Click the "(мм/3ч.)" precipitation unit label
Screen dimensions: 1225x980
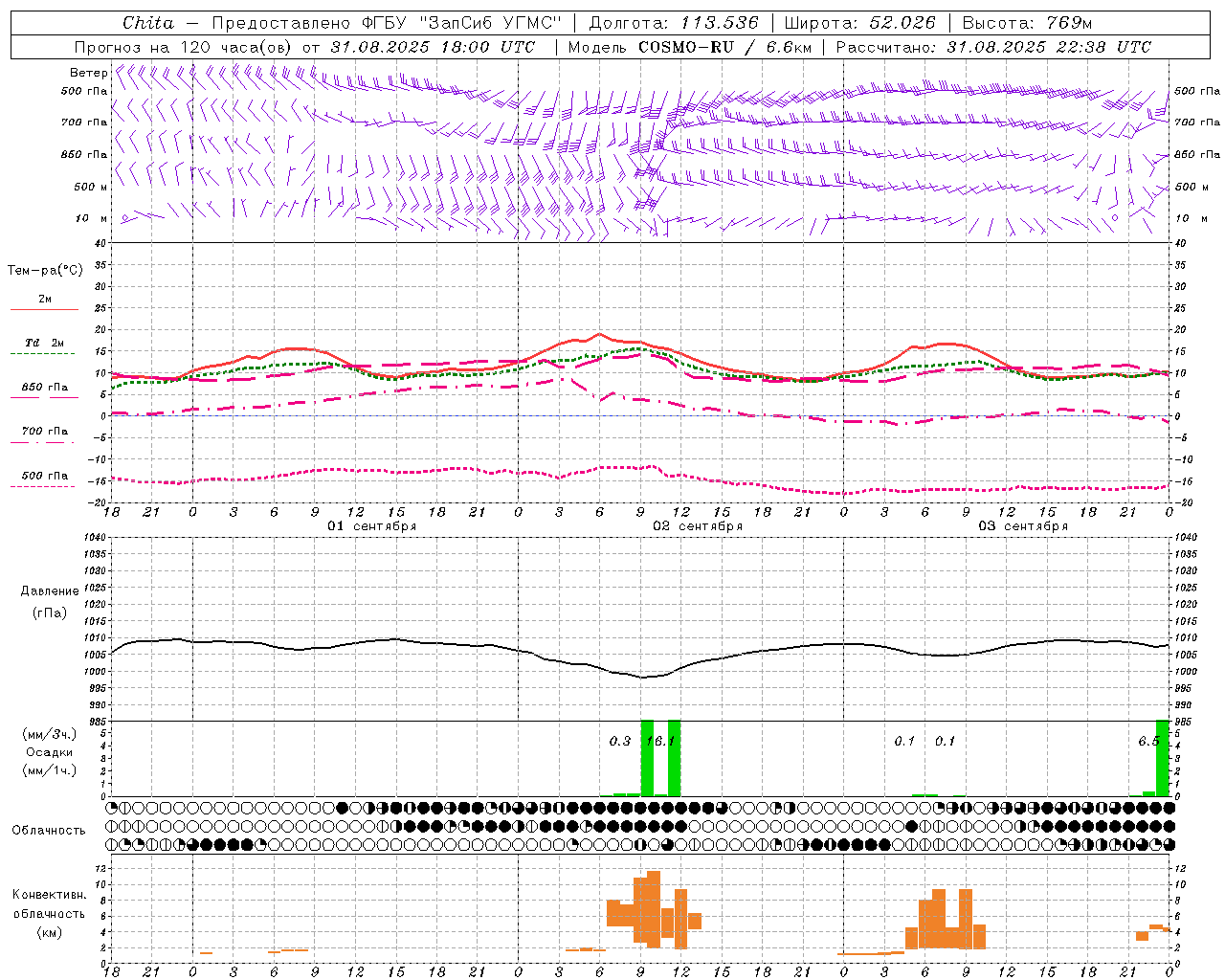click(x=50, y=734)
